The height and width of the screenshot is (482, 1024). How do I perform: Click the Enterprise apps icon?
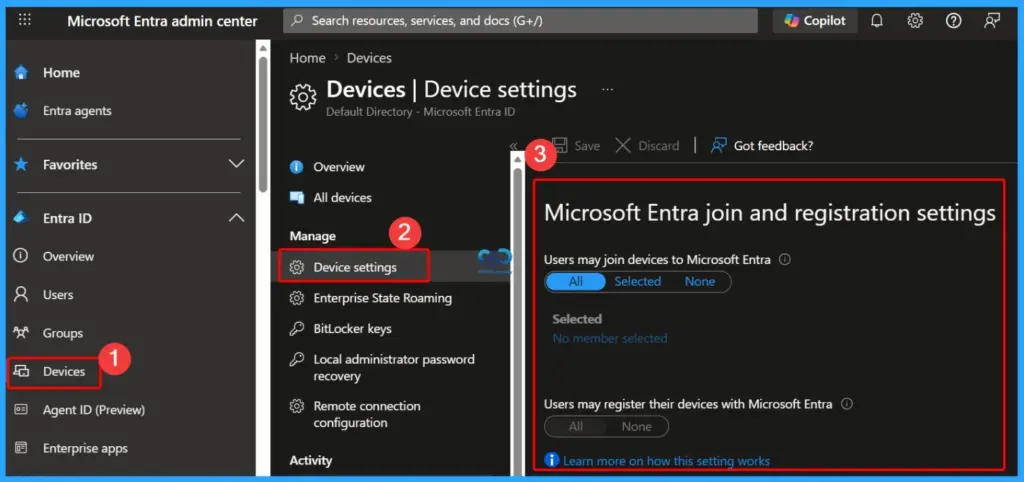(21, 448)
